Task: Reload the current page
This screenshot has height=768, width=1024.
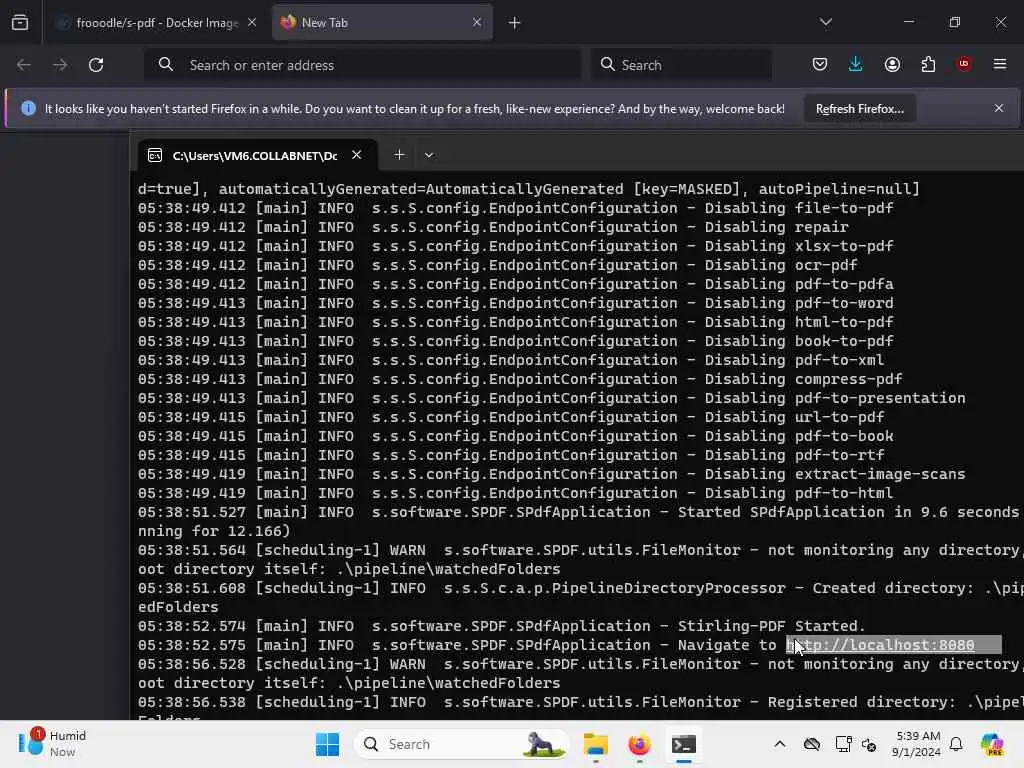Action: (x=96, y=65)
